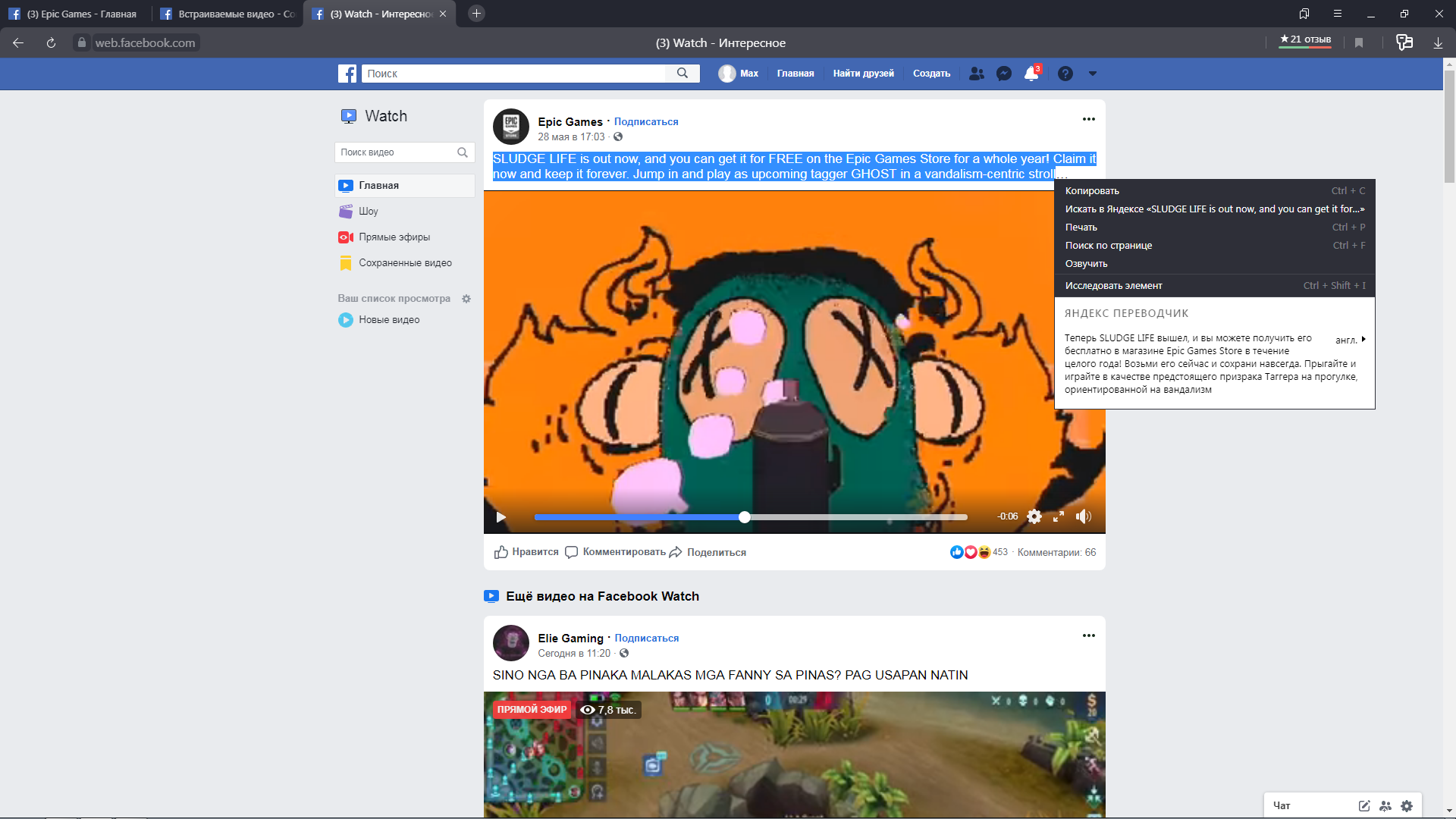Click new message compose icon in chat bar
The height and width of the screenshot is (819, 1456).
coord(1364,806)
